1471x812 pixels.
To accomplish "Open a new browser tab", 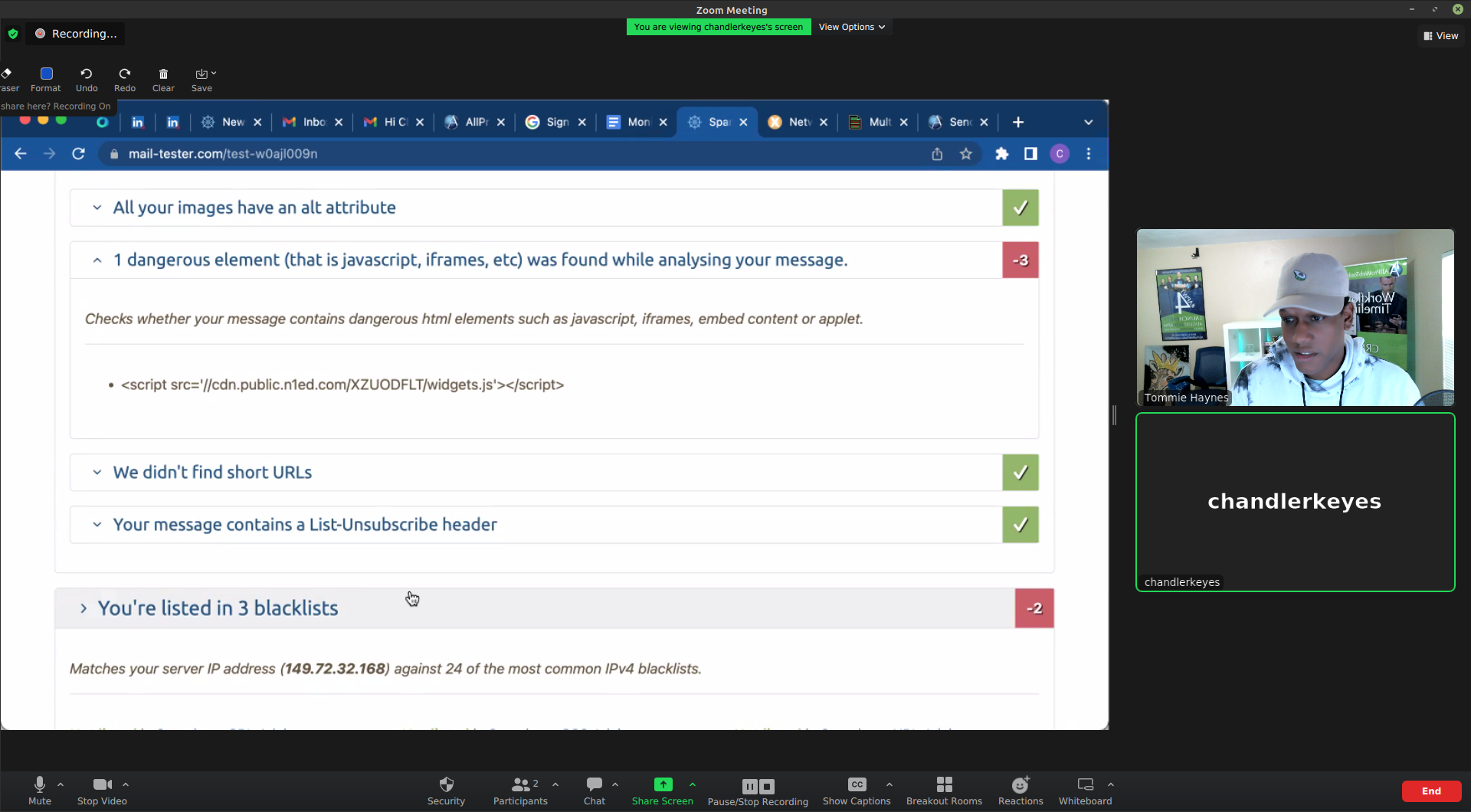I will pos(1018,123).
